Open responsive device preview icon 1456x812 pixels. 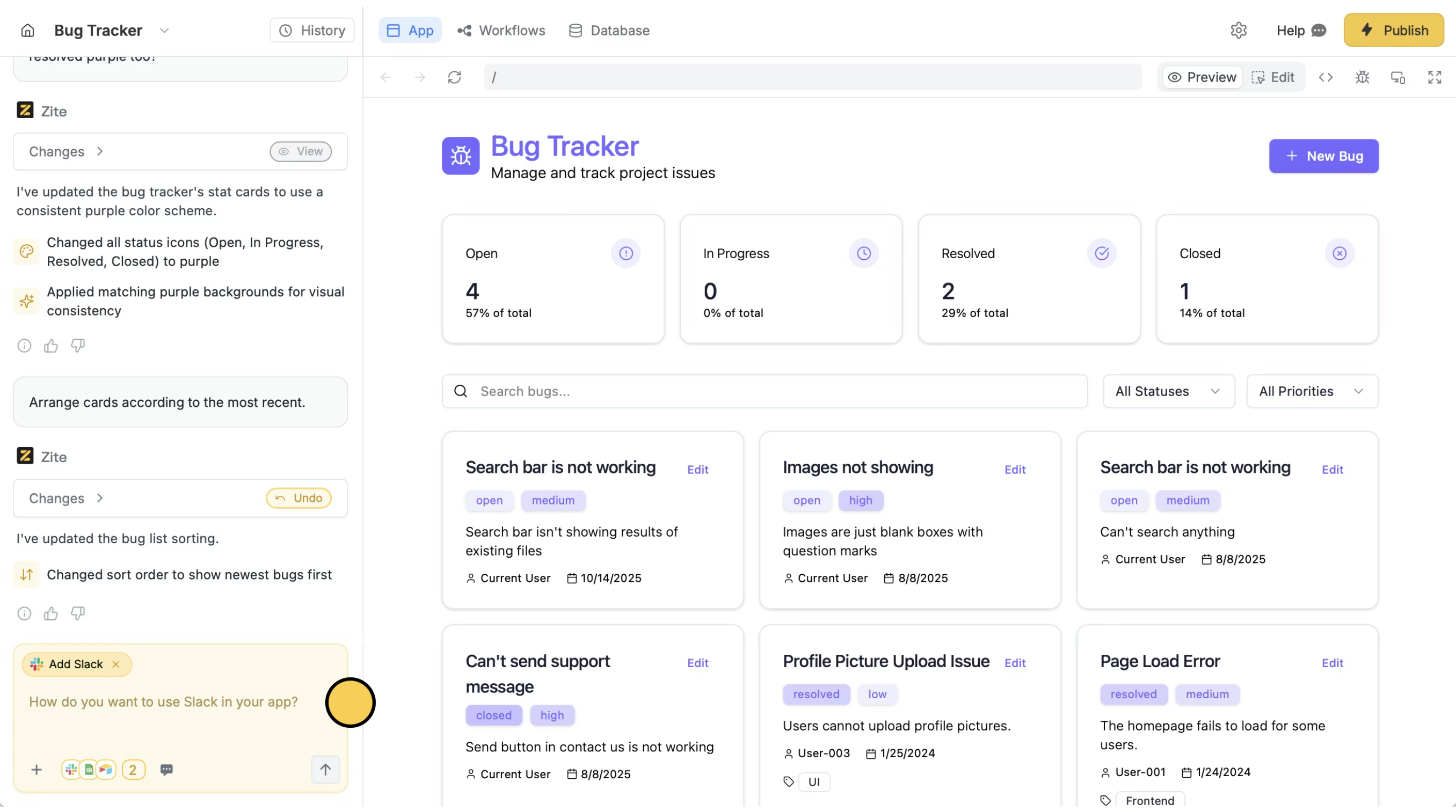point(1398,77)
